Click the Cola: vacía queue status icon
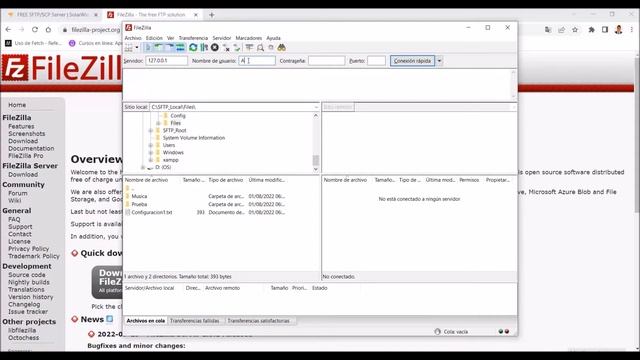The width and height of the screenshot is (640, 360). (438, 331)
